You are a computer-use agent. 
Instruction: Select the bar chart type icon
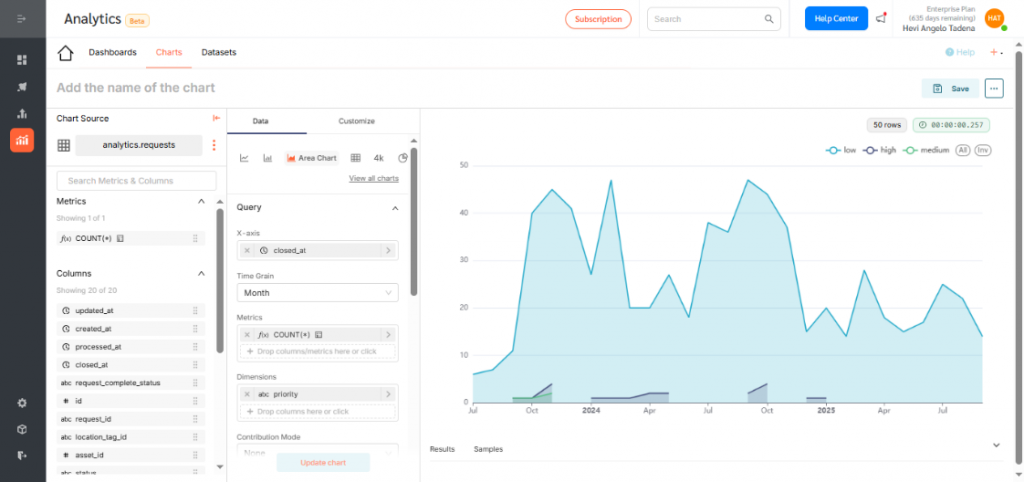coord(268,158)
